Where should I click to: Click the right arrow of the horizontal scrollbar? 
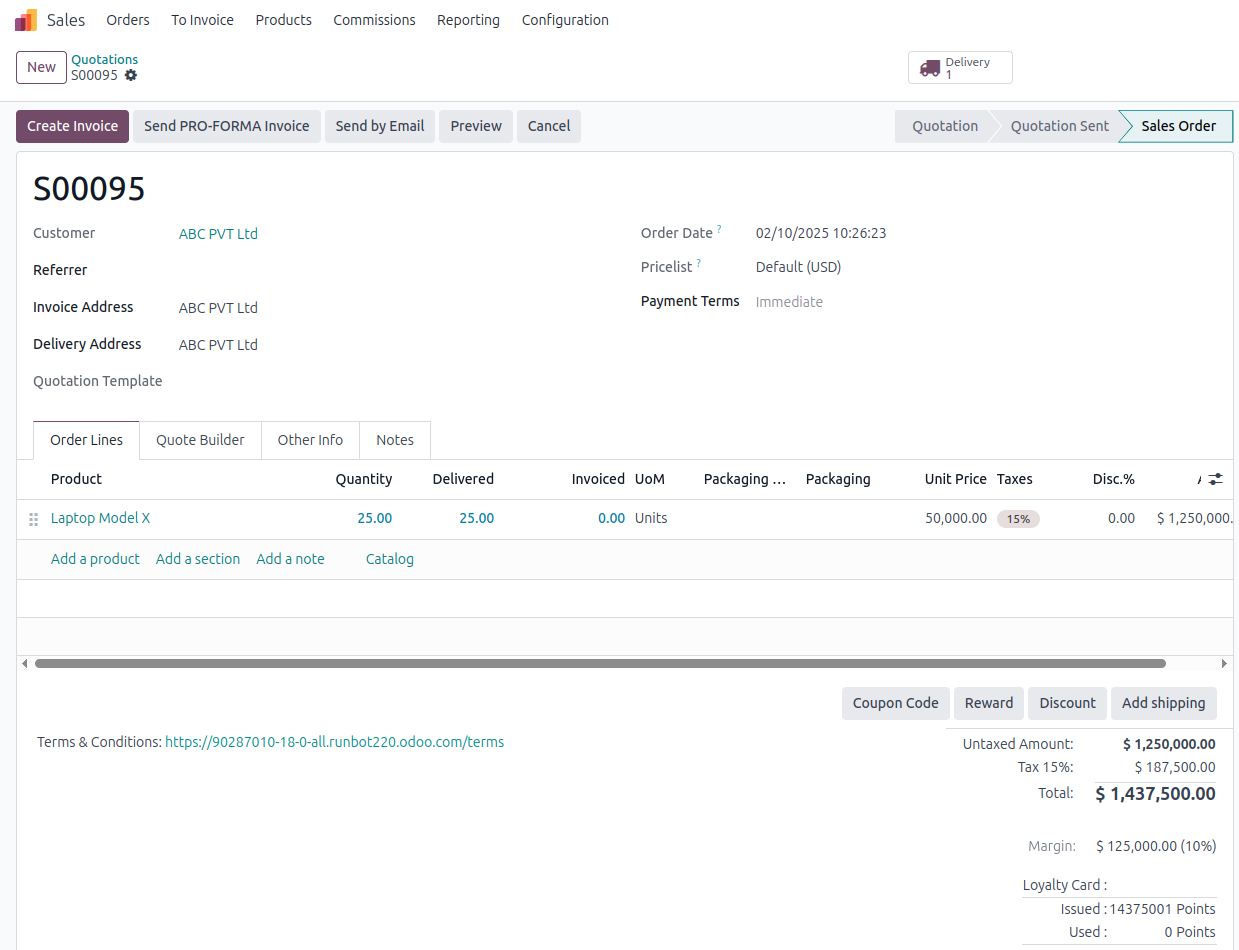pos(1224,663)
